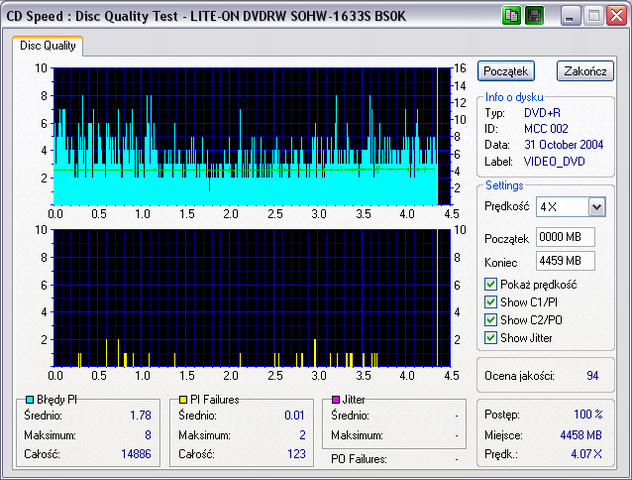Open the Disc Quality tab
The height and width of the screenshot is (480, 632).
pos(48,46)
